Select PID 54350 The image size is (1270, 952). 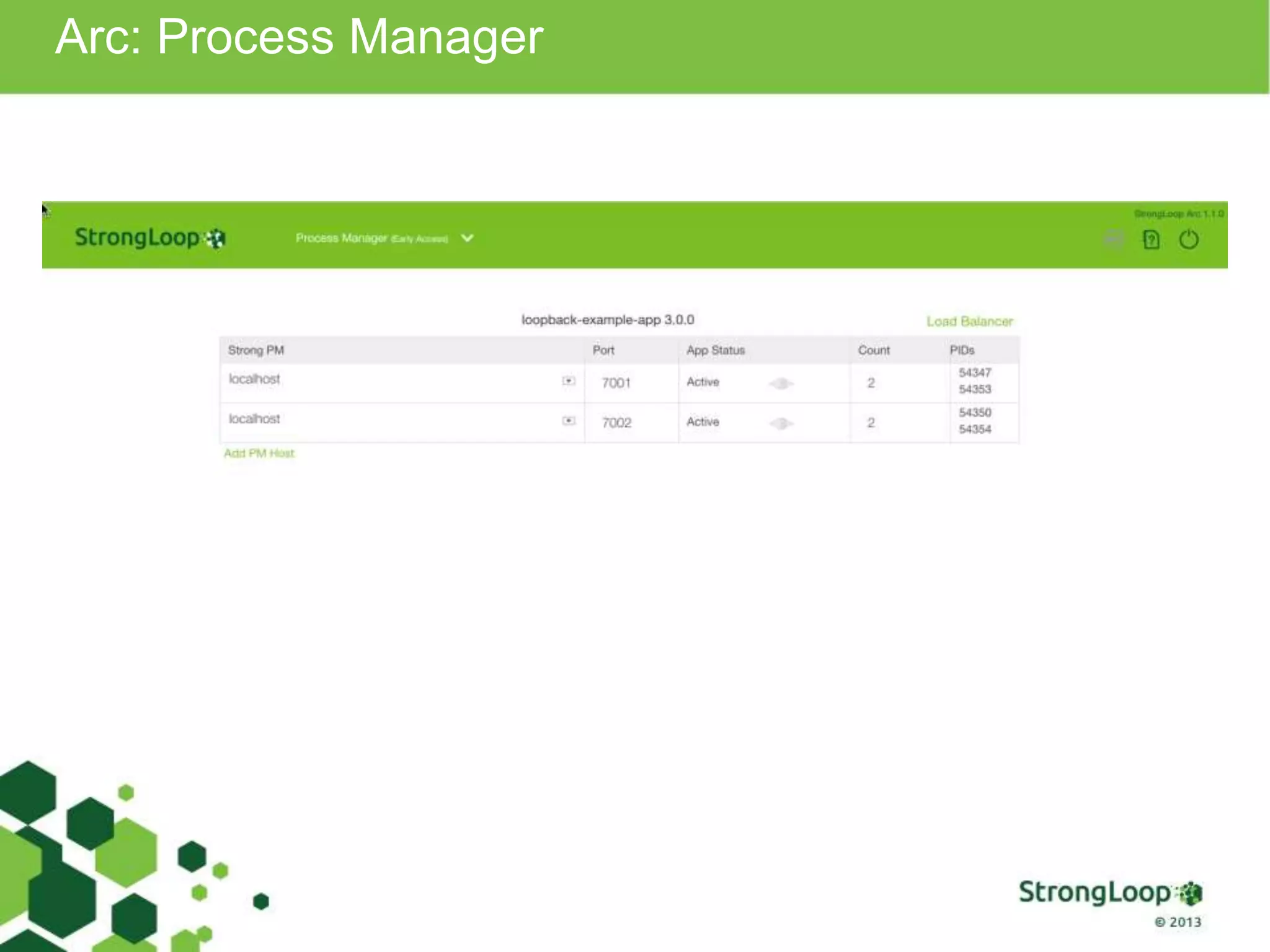pyautogui.click(x=975, y=412)
